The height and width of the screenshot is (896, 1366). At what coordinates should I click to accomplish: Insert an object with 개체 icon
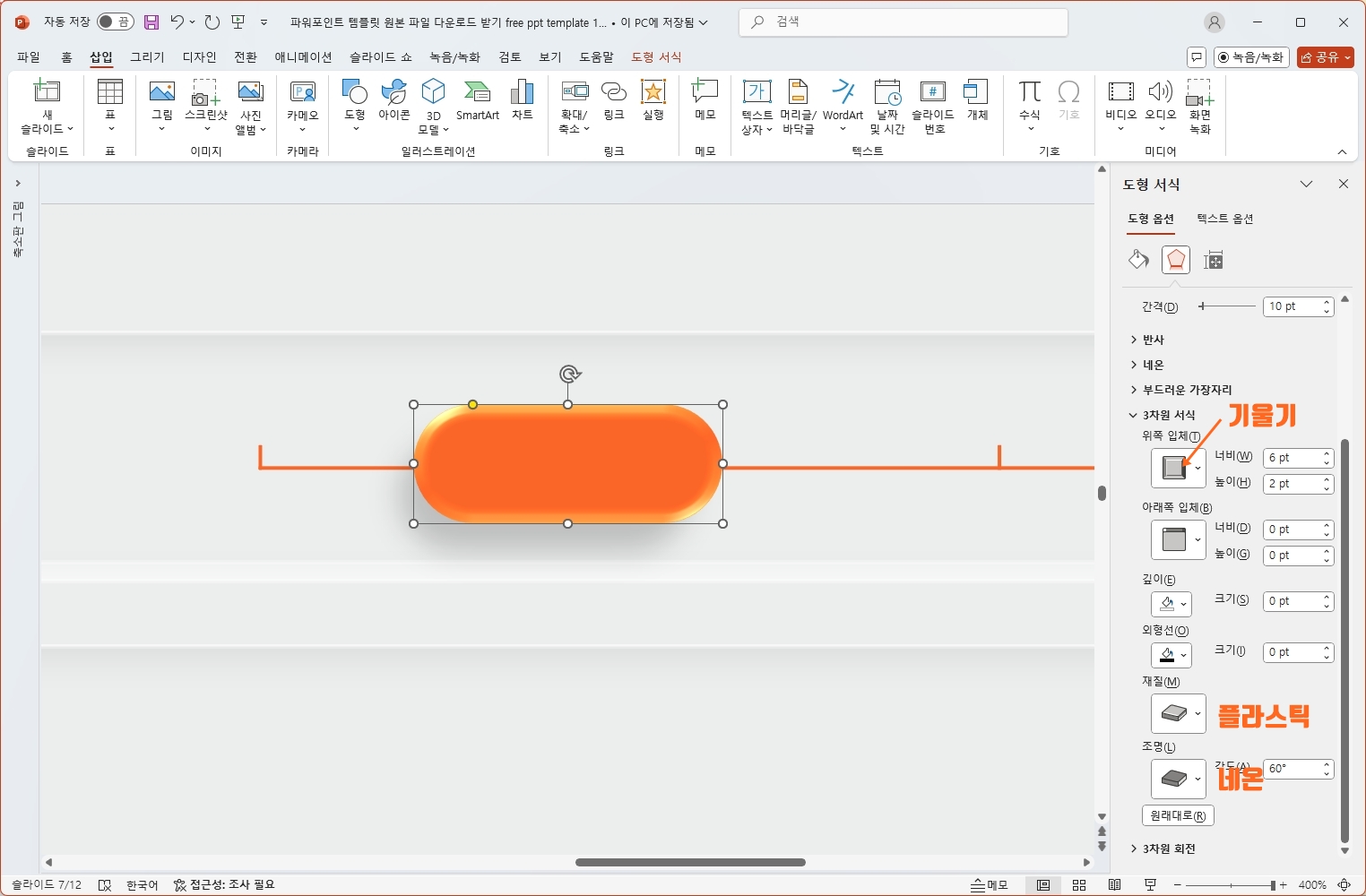977,100
